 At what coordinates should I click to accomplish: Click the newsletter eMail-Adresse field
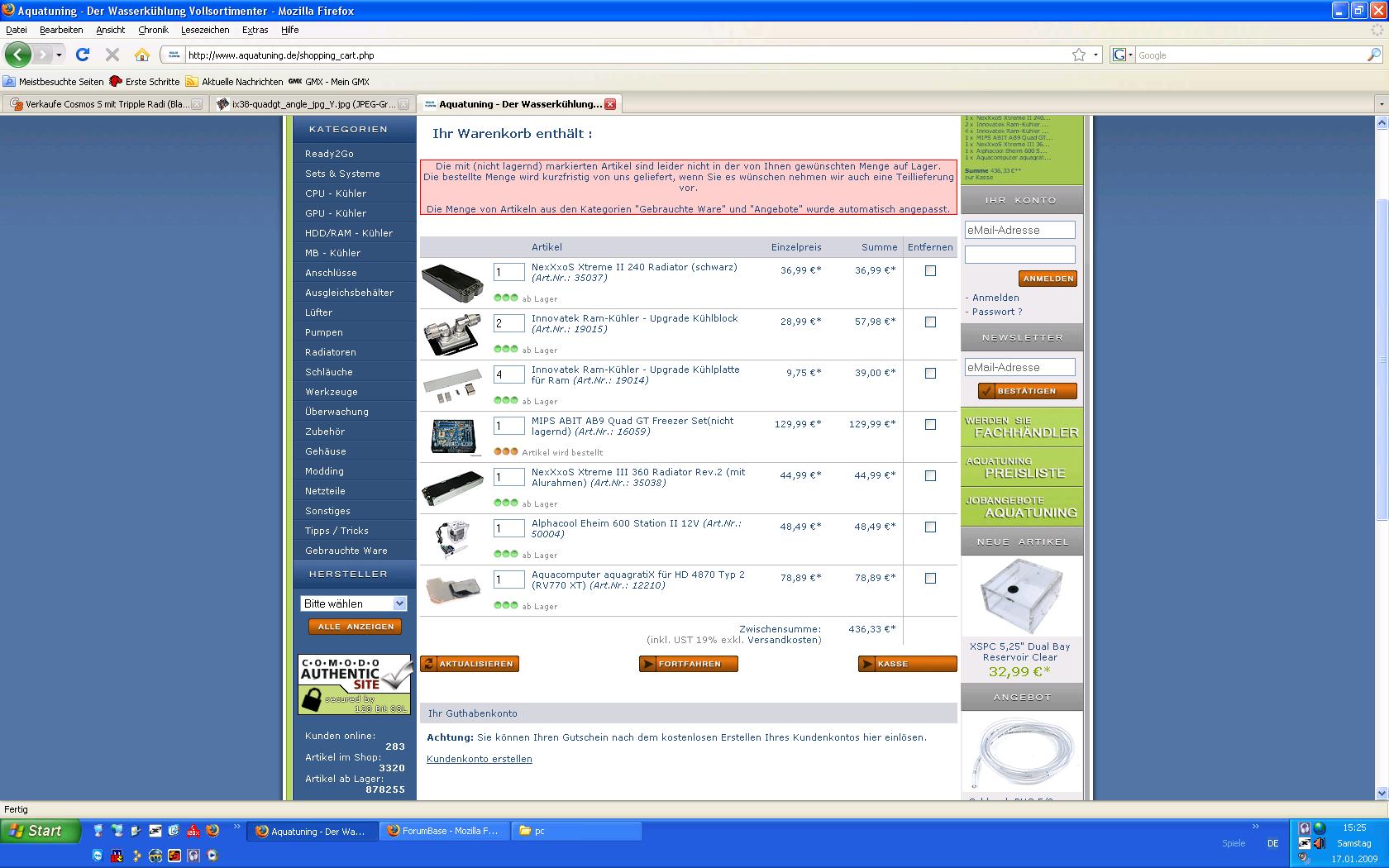tap(1020, 367)
